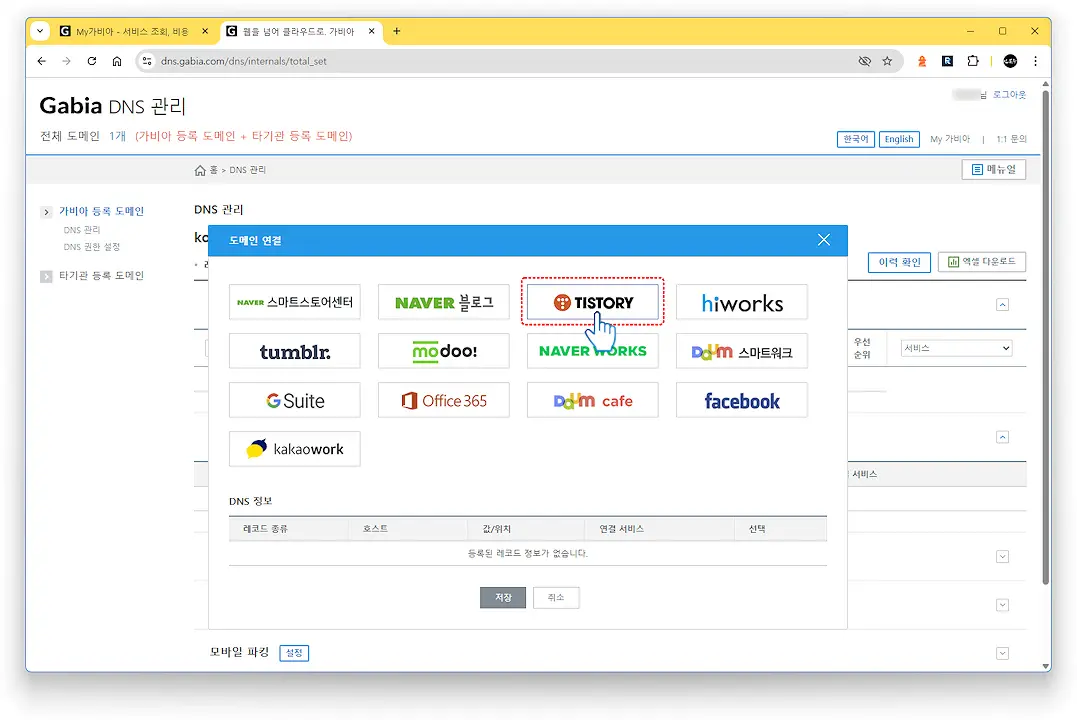This screenshot has width=1077, height=720.
Task: Select the NAVER WORKS service tile
Action: tap(593, 351)
